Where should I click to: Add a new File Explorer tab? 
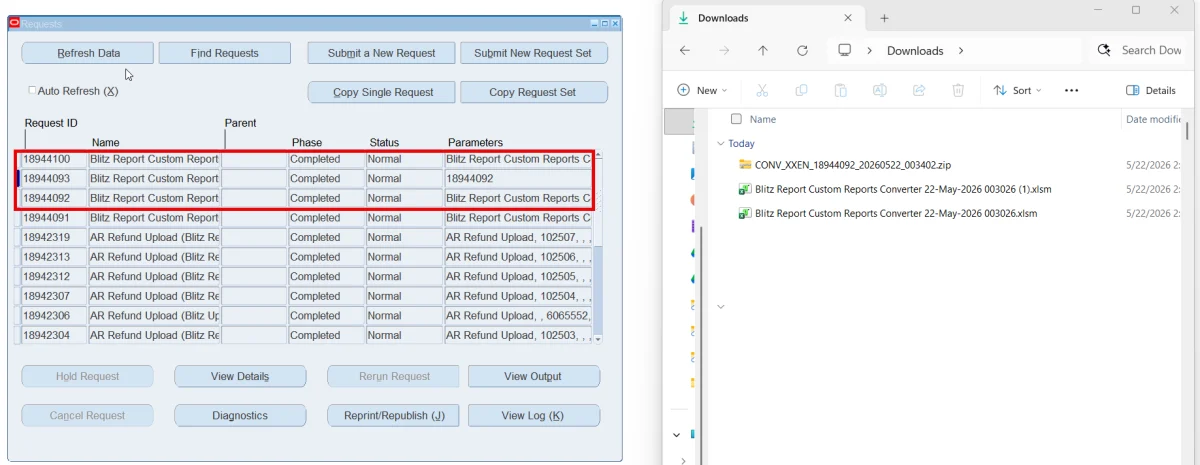(884, 18)
